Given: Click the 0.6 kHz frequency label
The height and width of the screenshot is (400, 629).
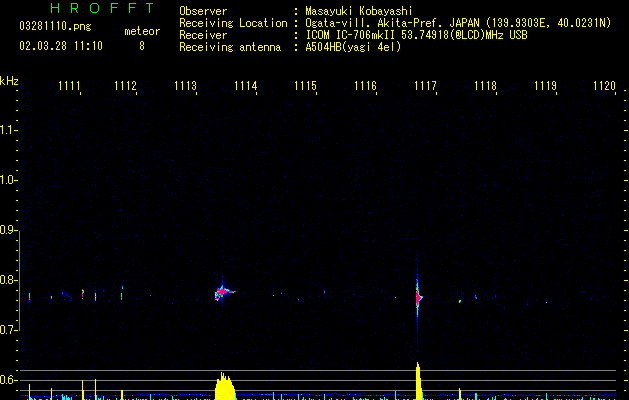Looking at the screenshot, I should tap(7, 380).
